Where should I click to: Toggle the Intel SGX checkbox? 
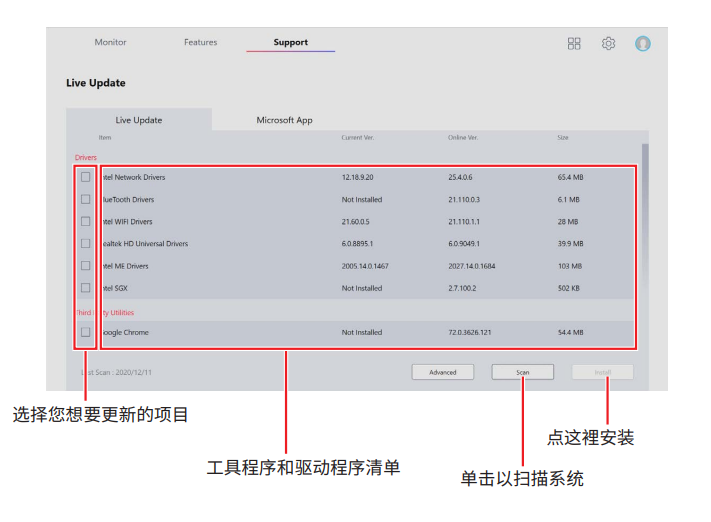85,288
